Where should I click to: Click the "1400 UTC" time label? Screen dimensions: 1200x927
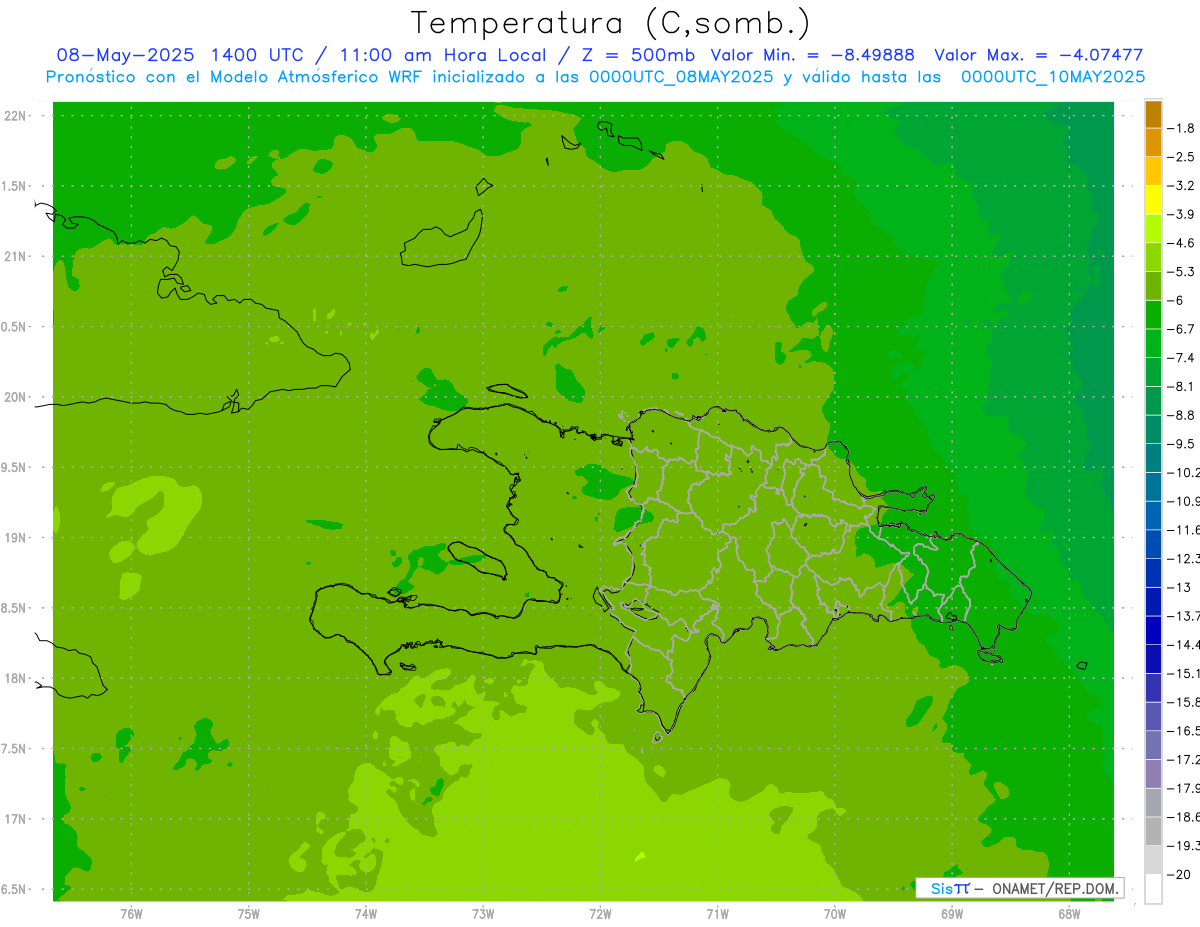256,56
